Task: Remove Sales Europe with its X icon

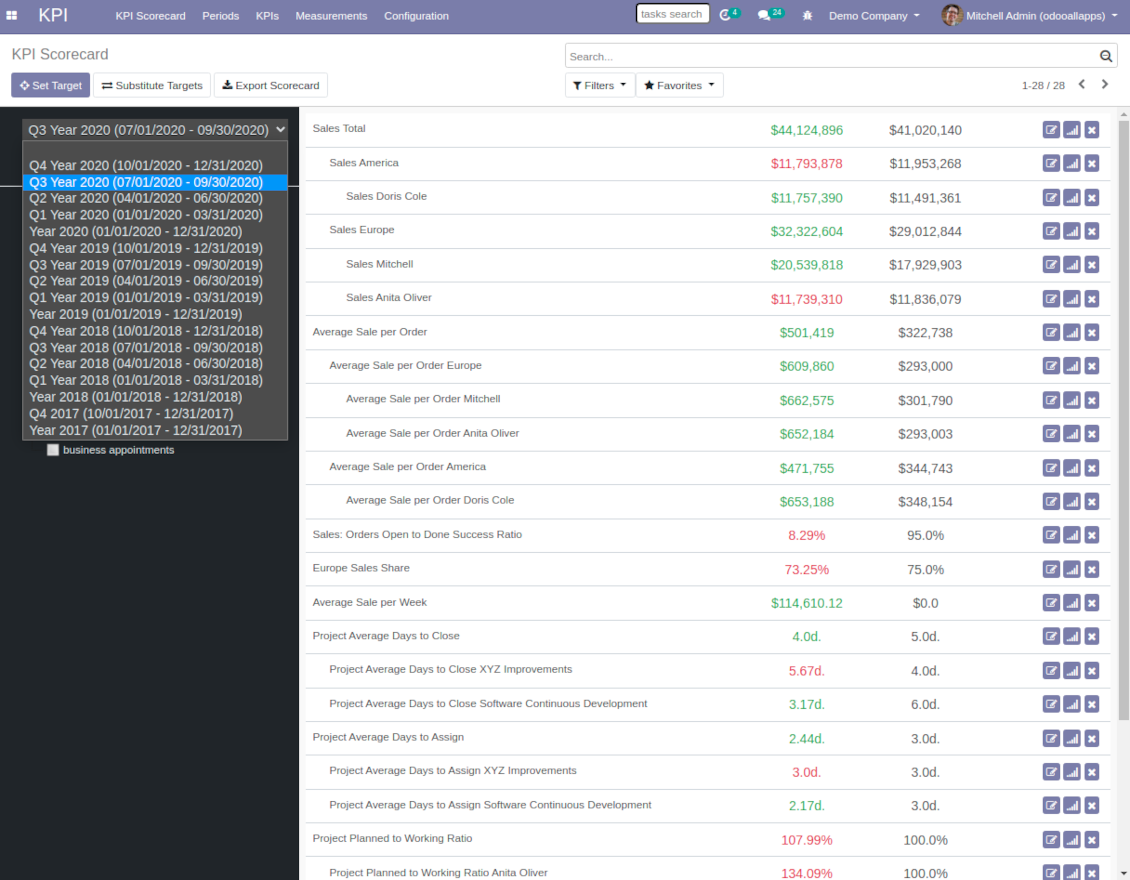Action: coord(1092,231)
